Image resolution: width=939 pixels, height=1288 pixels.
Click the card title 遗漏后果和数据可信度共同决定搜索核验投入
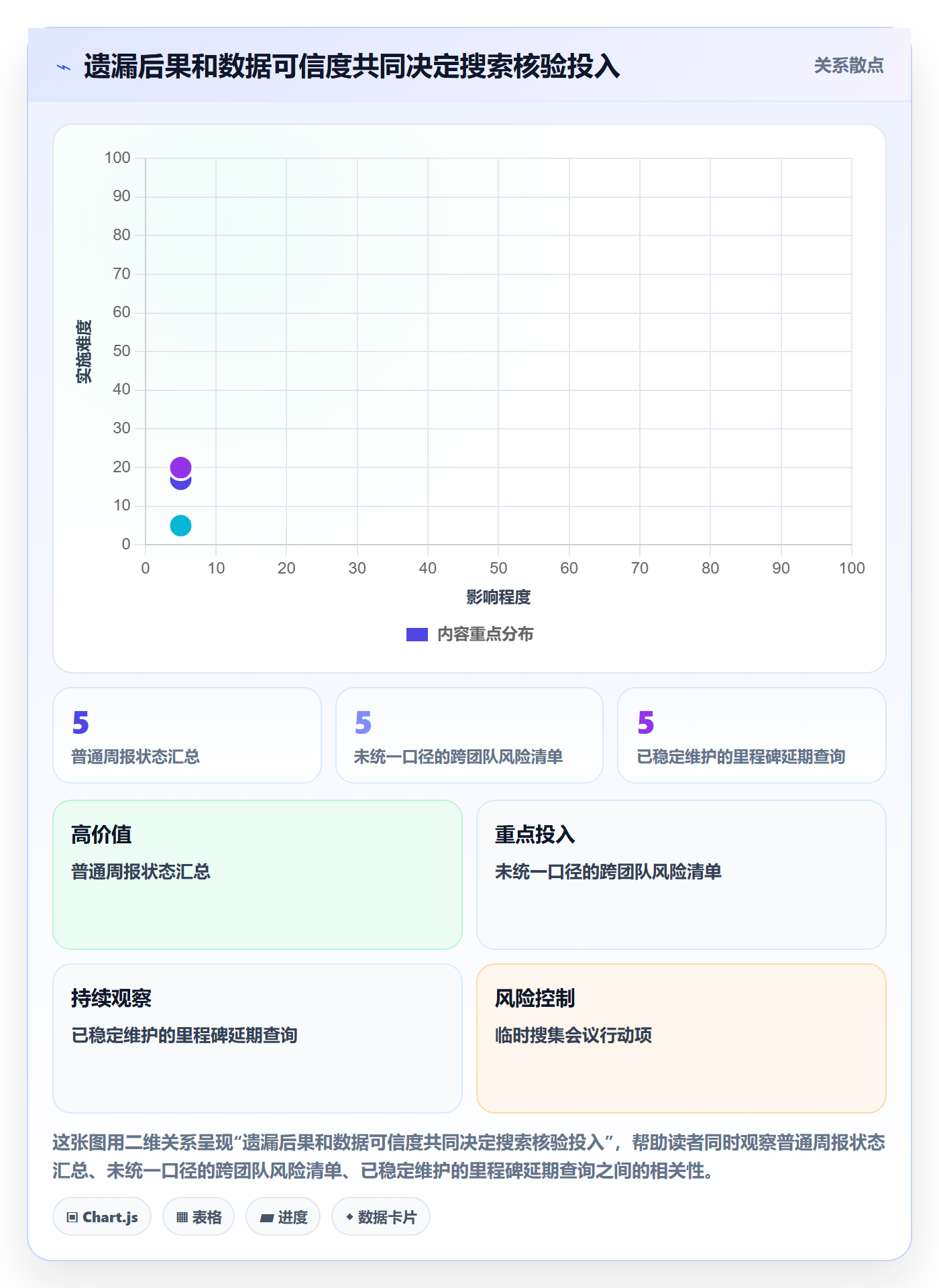coord(351,66)
